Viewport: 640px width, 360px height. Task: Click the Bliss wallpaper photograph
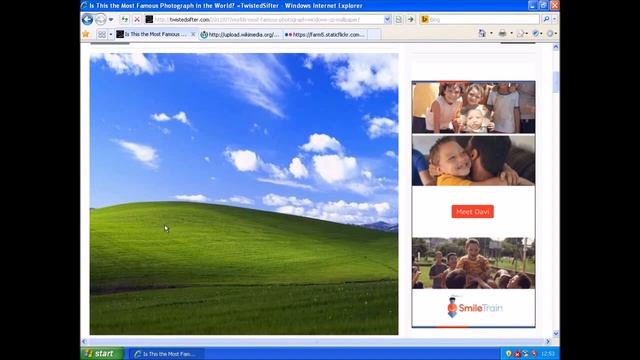(x=244, y=194)
